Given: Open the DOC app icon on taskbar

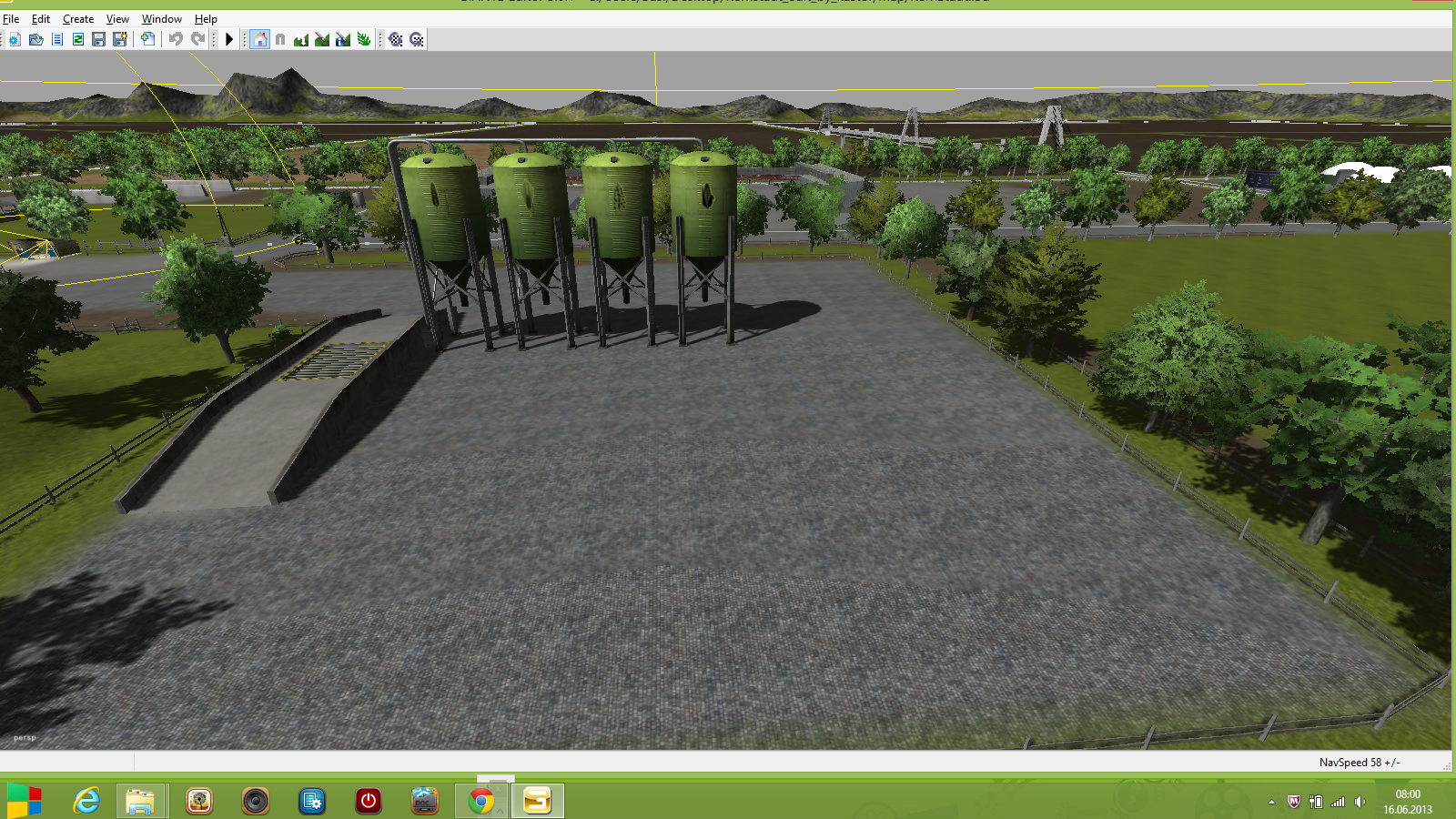Looking at the screenshot, I should (425, 801).
